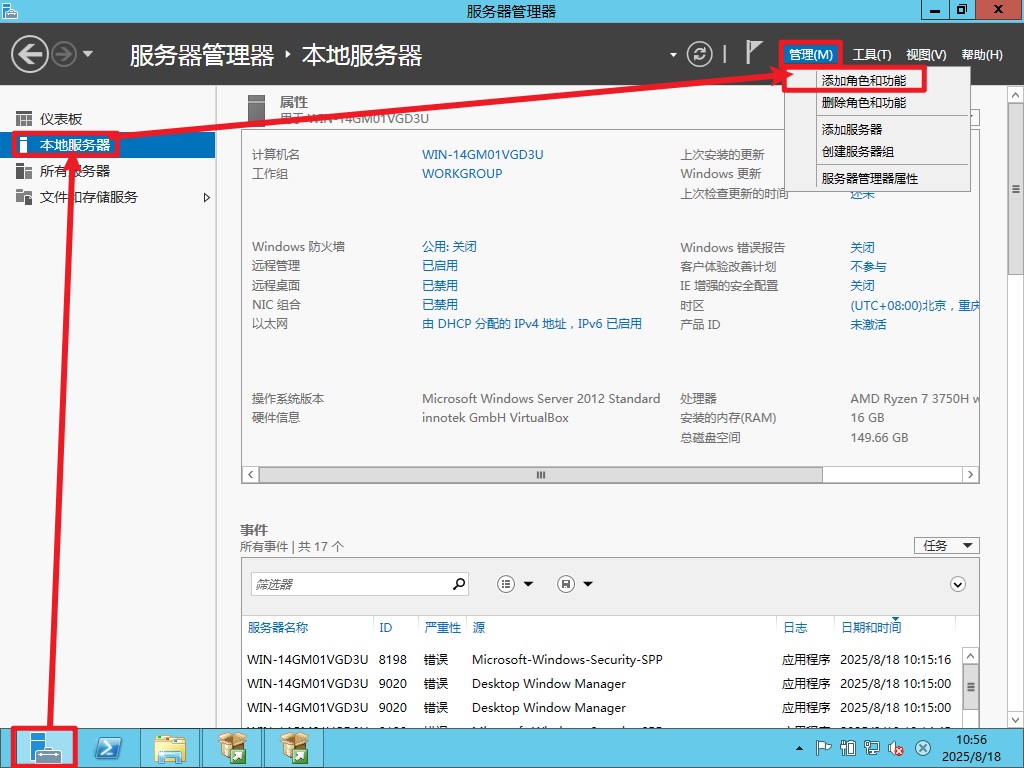Select 创建服务器组 menu entry
The width and height of the screenshot is (1024, 768).
(x=857, y=152)
